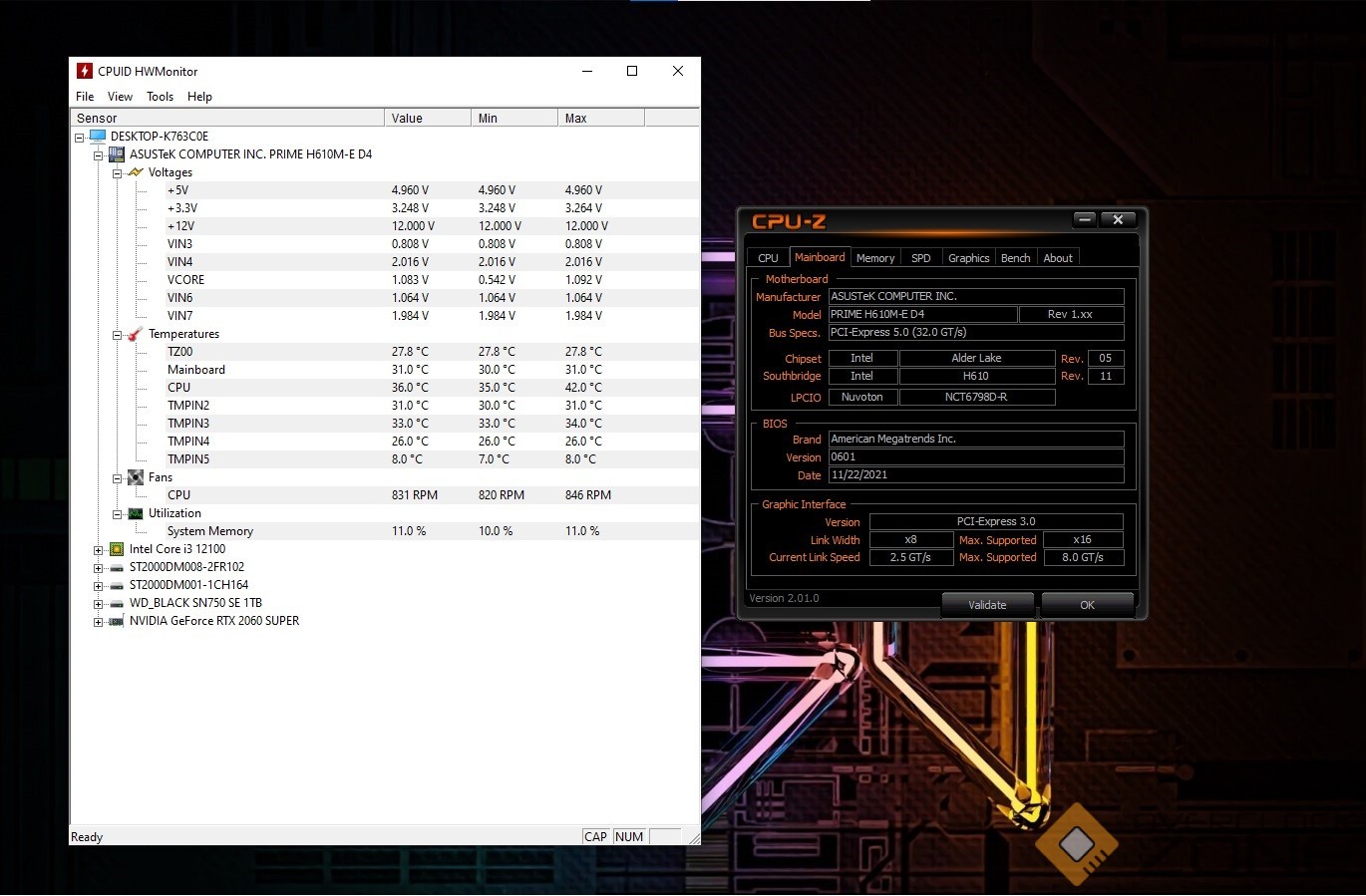Click the CPU fan value 831 RPM
This screenshot has height=896, width=1366.
pos(415,495)
